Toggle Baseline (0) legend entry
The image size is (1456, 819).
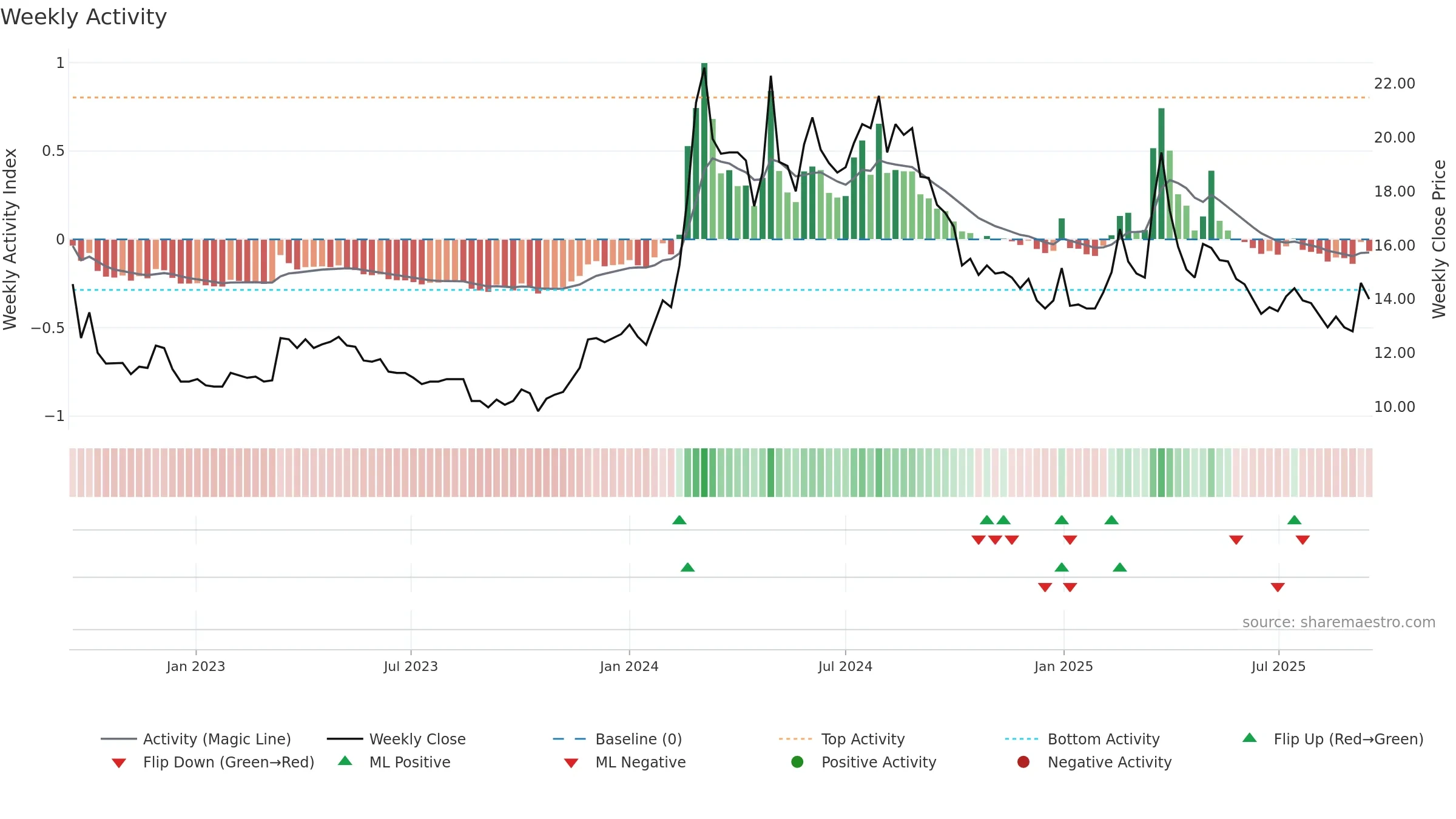[618, 739]
